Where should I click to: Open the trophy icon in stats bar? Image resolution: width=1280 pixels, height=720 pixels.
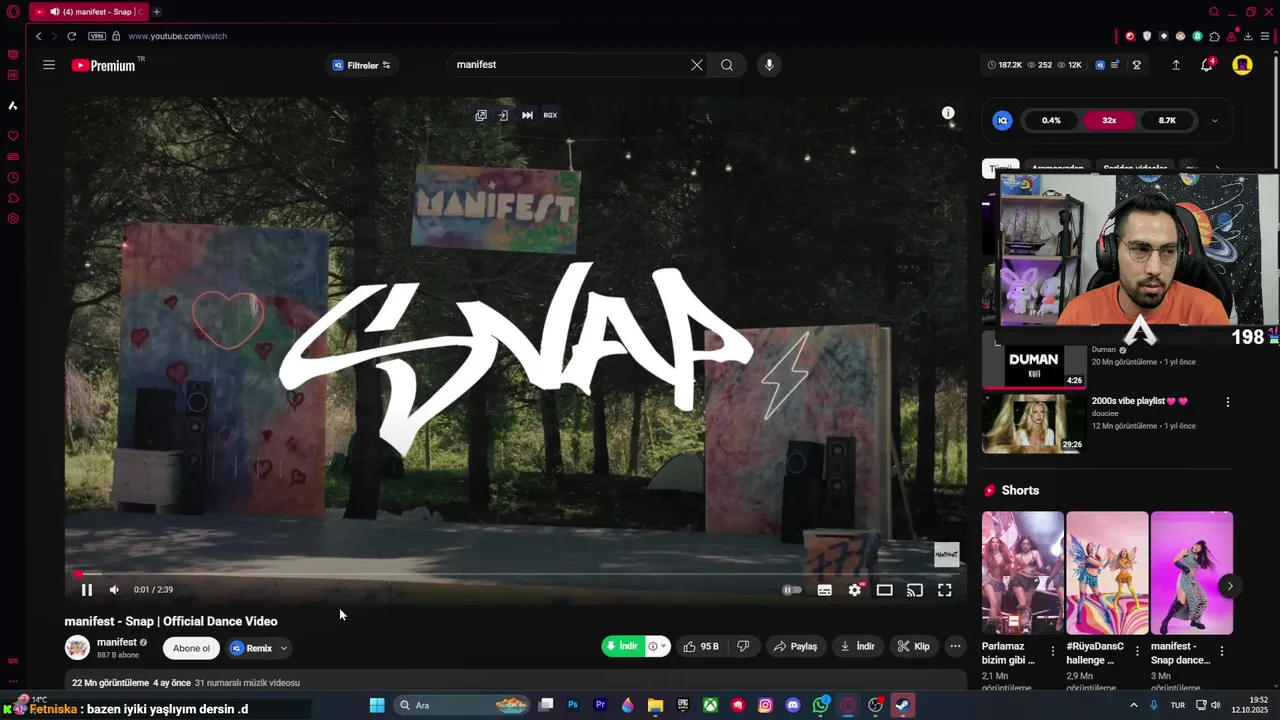[x=1137, y=65]
